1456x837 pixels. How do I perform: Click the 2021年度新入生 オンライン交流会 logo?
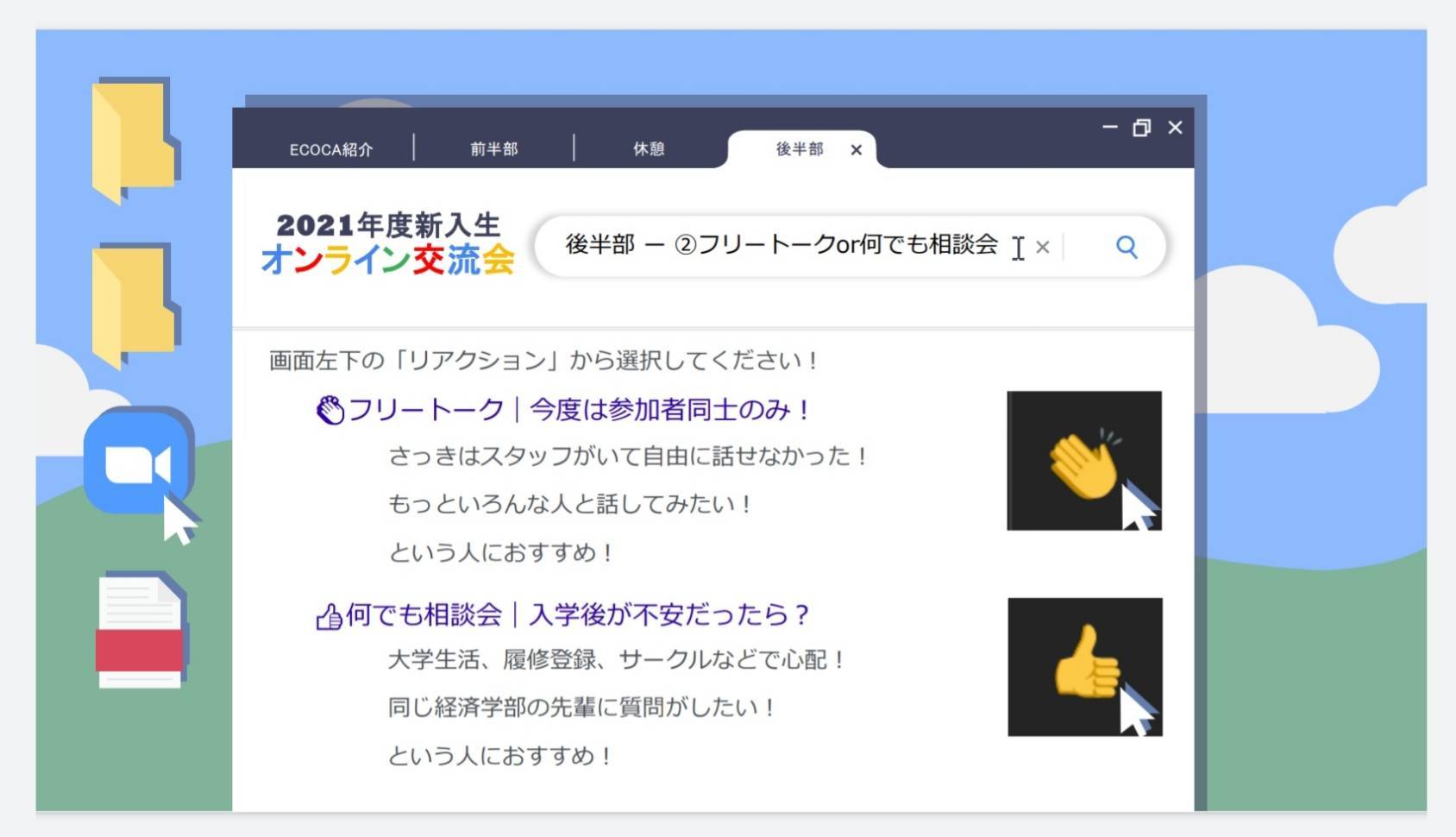[390, 244]
